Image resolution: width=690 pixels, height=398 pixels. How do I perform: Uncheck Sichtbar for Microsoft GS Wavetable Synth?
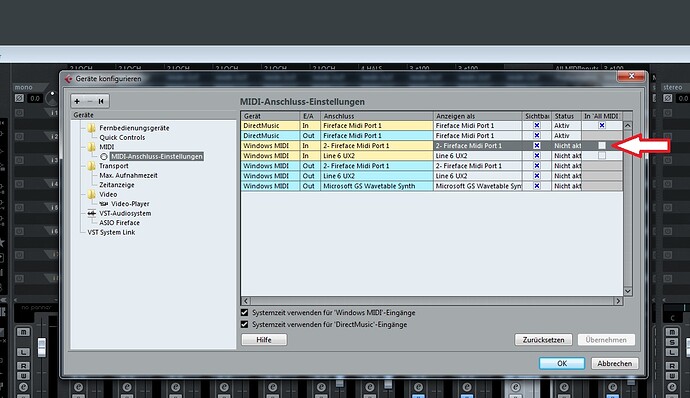(536, 186)
